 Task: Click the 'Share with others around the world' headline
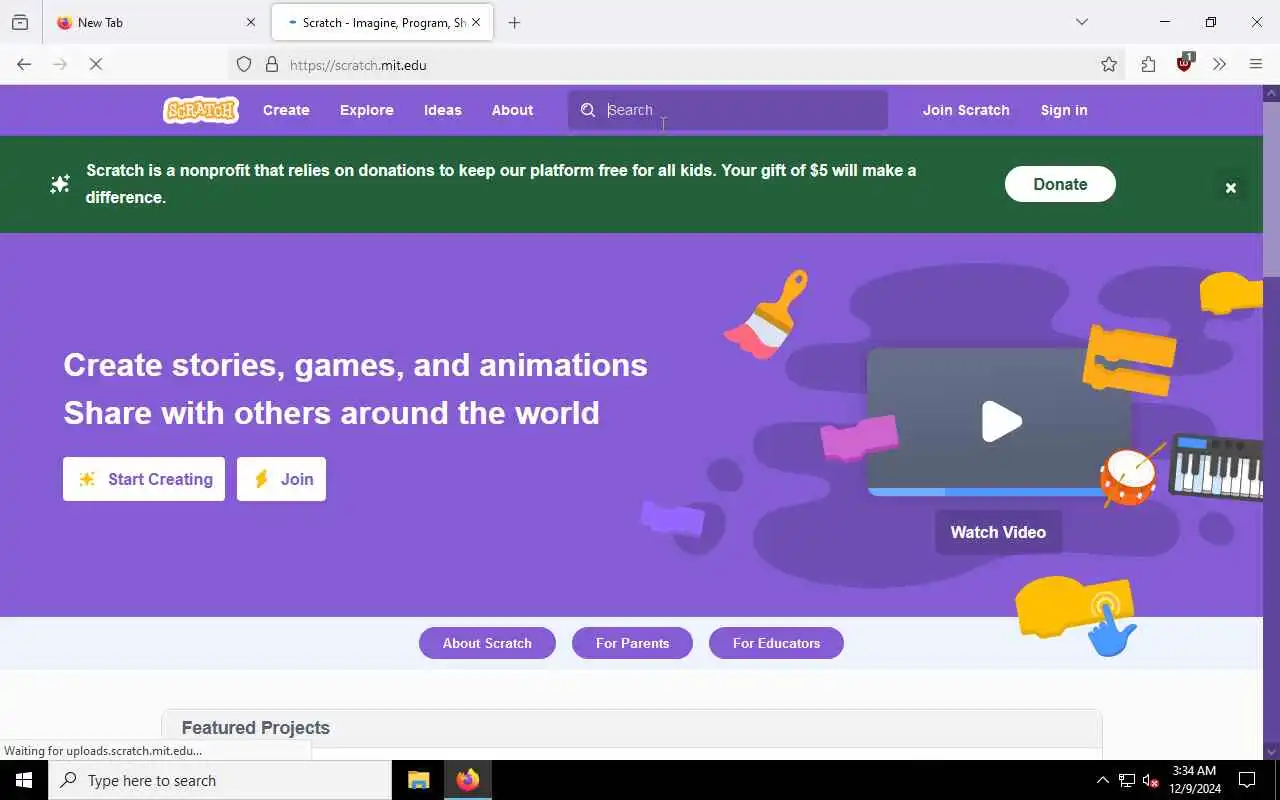coord(332,413)
